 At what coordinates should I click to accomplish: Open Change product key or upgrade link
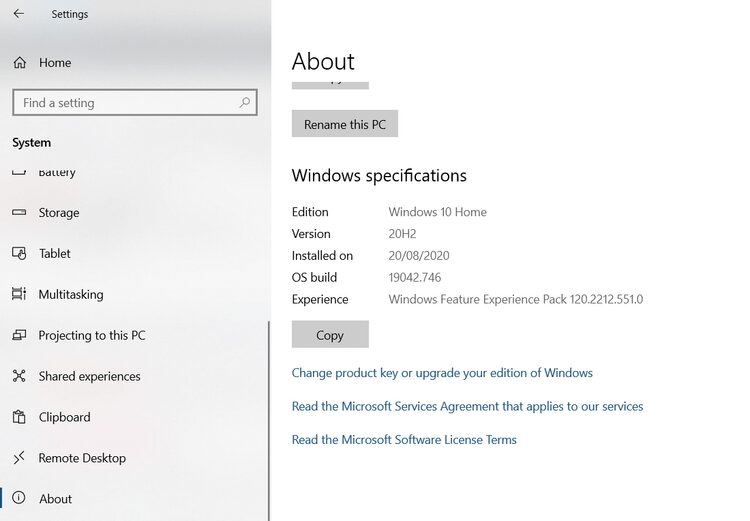(x=442, y=373)
